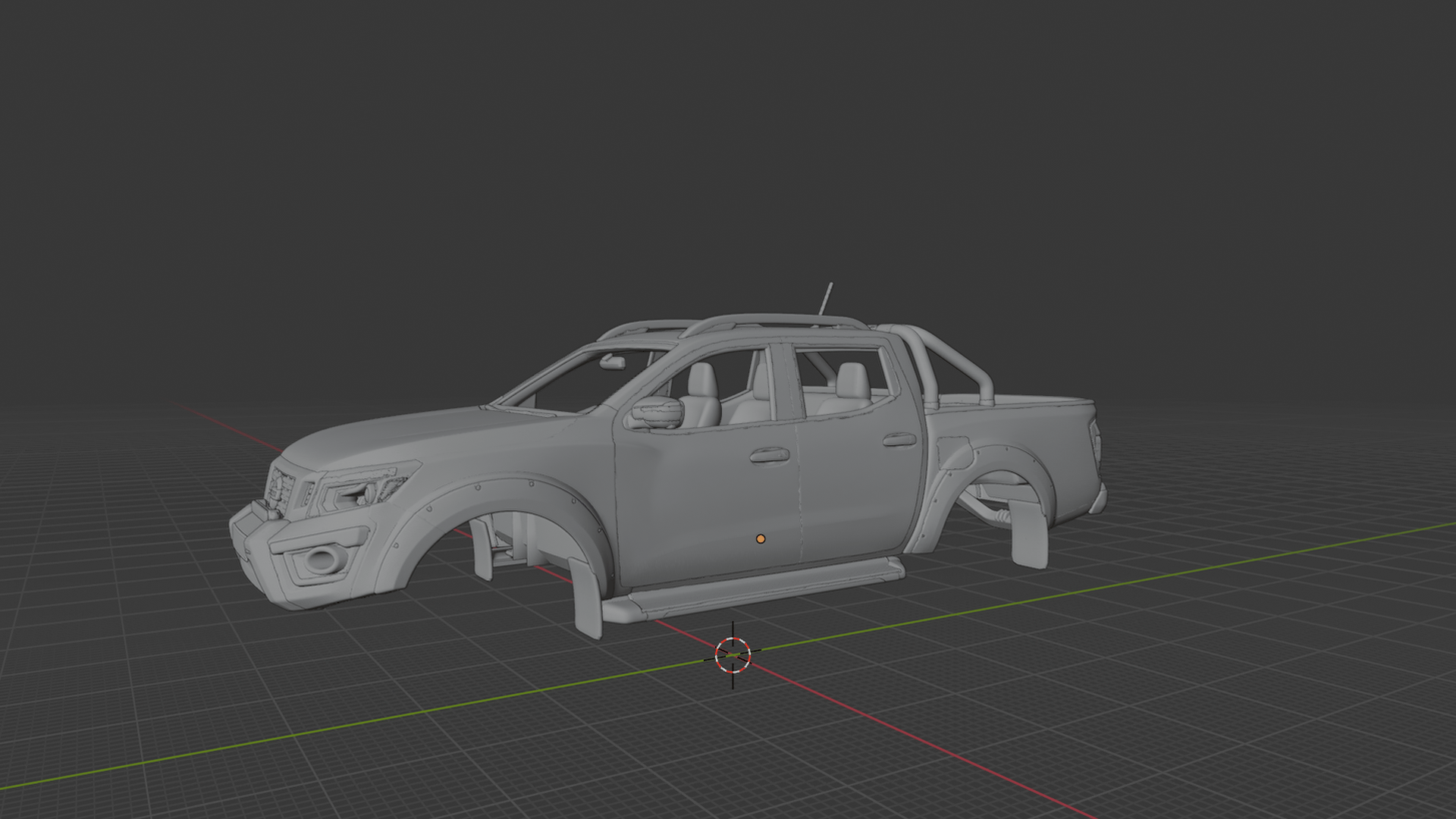Click the interior rearview mirror on the windshield

click(x=612, y=362)
